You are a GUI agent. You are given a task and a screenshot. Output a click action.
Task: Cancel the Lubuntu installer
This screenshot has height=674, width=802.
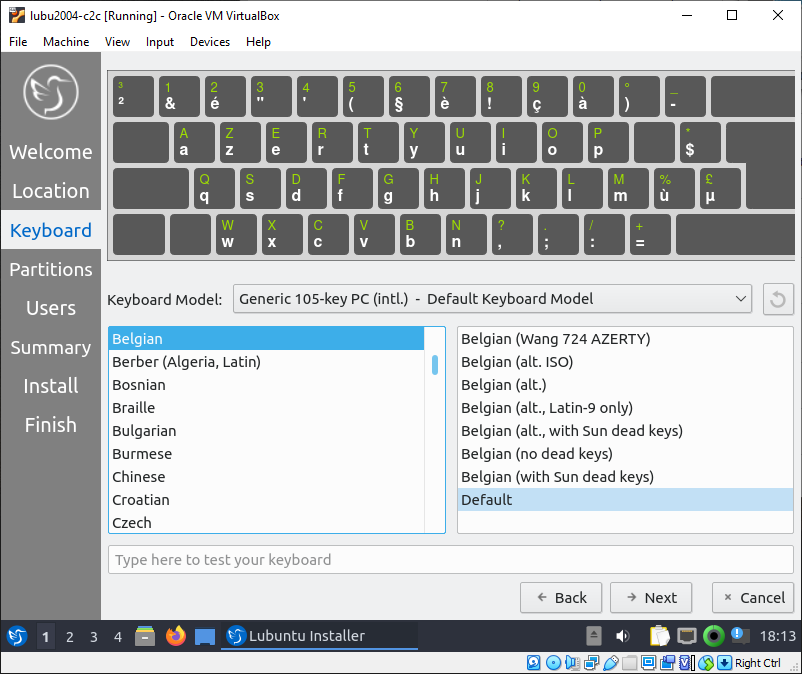[752, 597]
